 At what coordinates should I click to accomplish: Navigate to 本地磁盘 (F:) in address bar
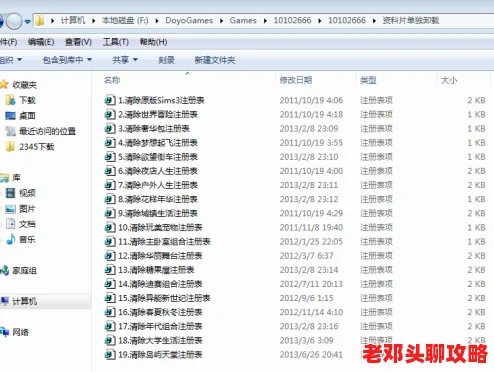click(125, 21)
